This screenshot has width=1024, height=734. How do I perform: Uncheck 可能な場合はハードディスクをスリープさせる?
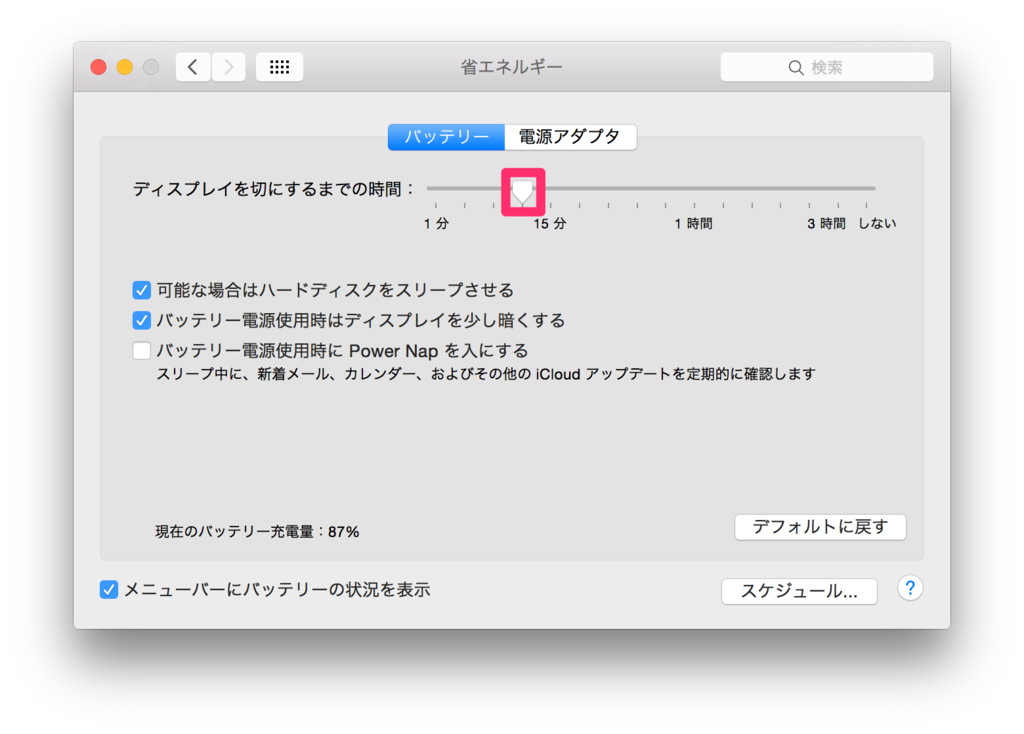(x=142, y=290)
